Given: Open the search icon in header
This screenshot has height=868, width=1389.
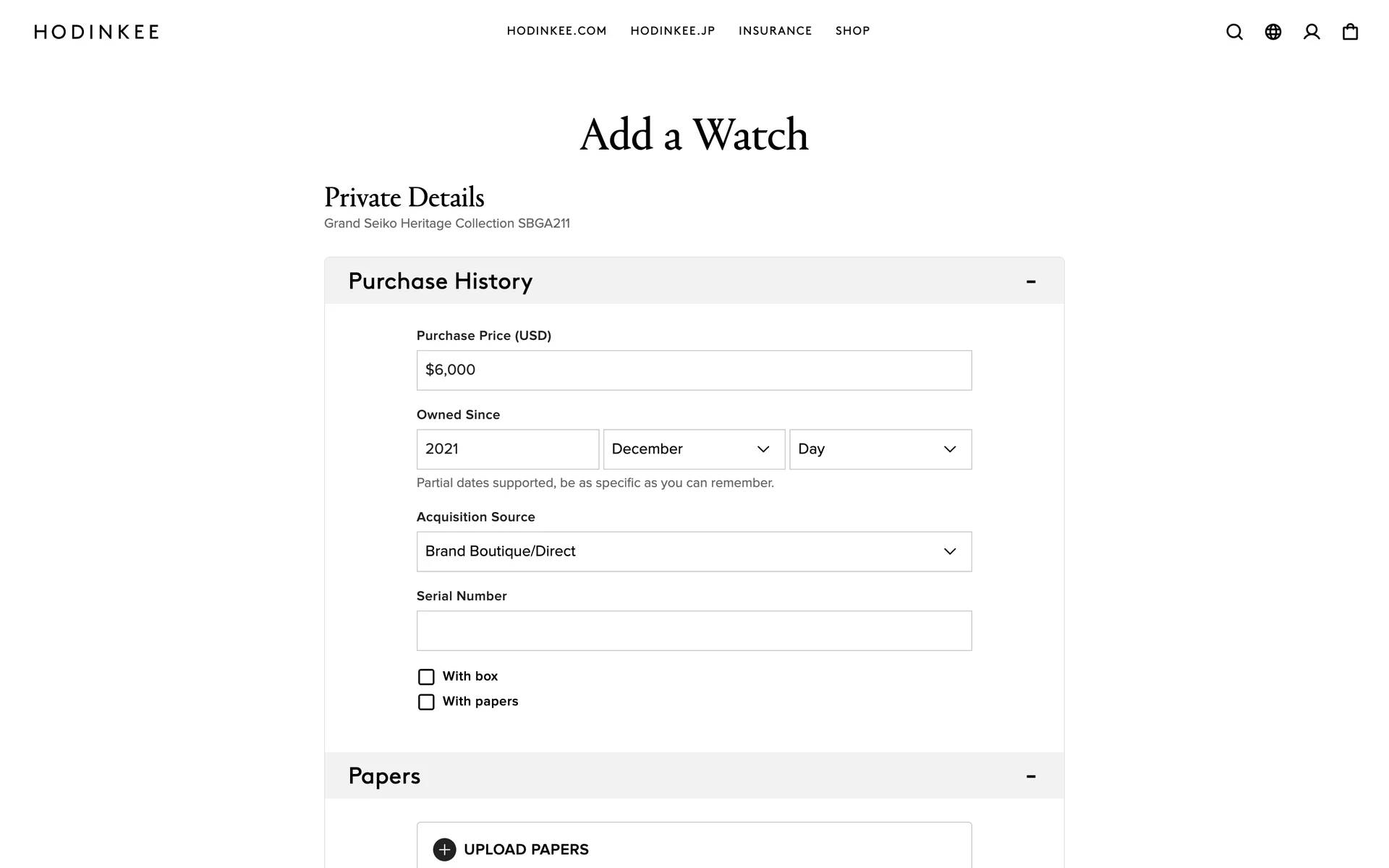Looking at the screenshot, I should point(1234,32).
